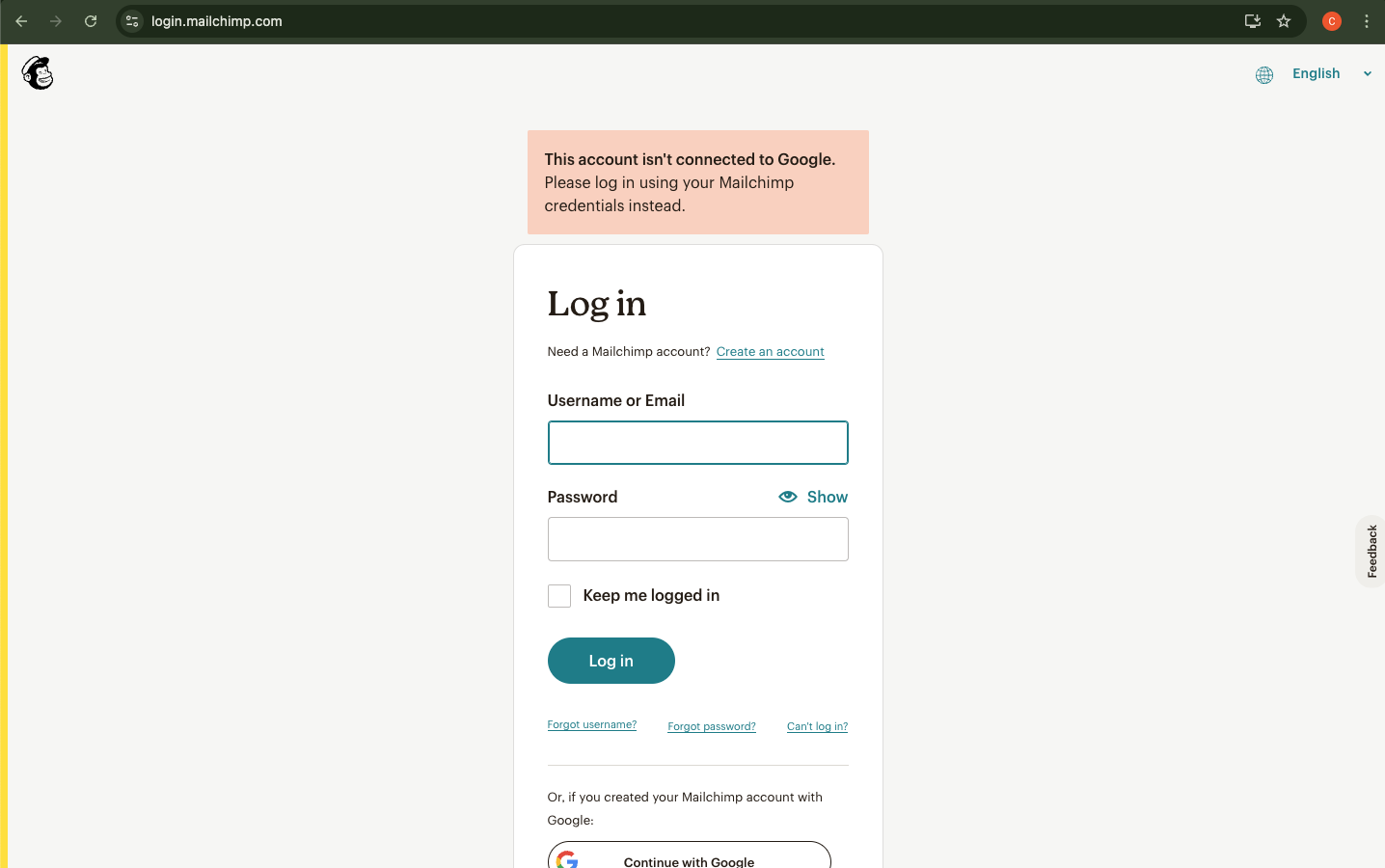Go back with the browser back arrow
This screenshot has height=868, width=1385.
pos(21,21)
